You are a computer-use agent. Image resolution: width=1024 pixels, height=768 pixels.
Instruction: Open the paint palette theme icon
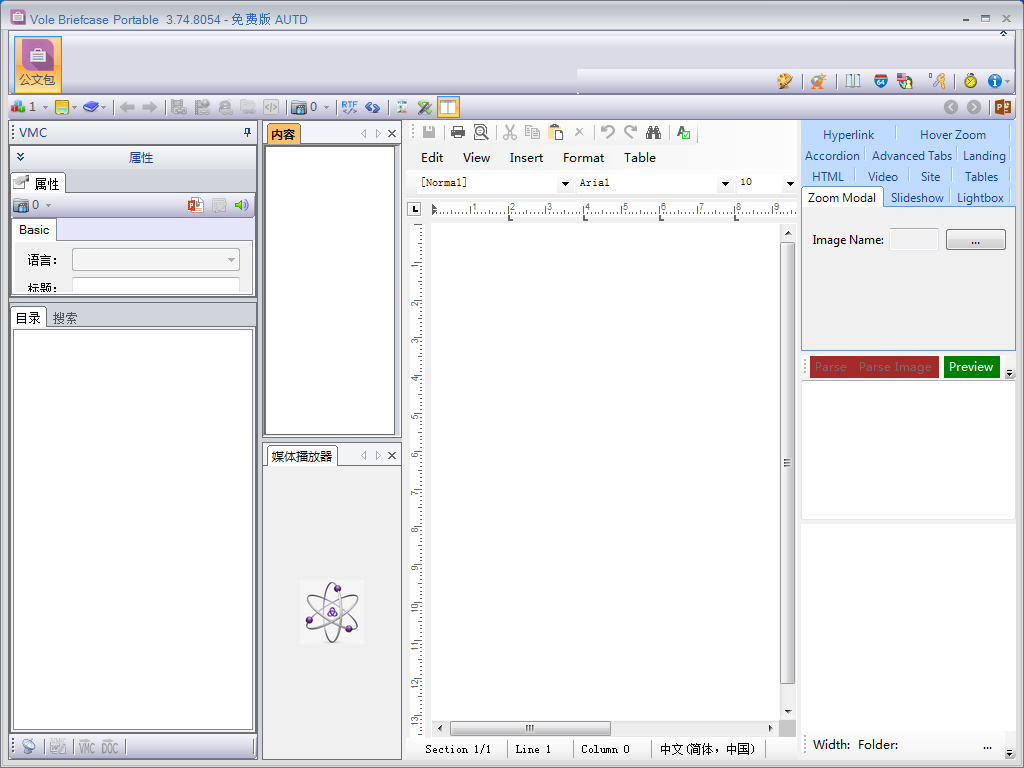[x=784, y=81]
